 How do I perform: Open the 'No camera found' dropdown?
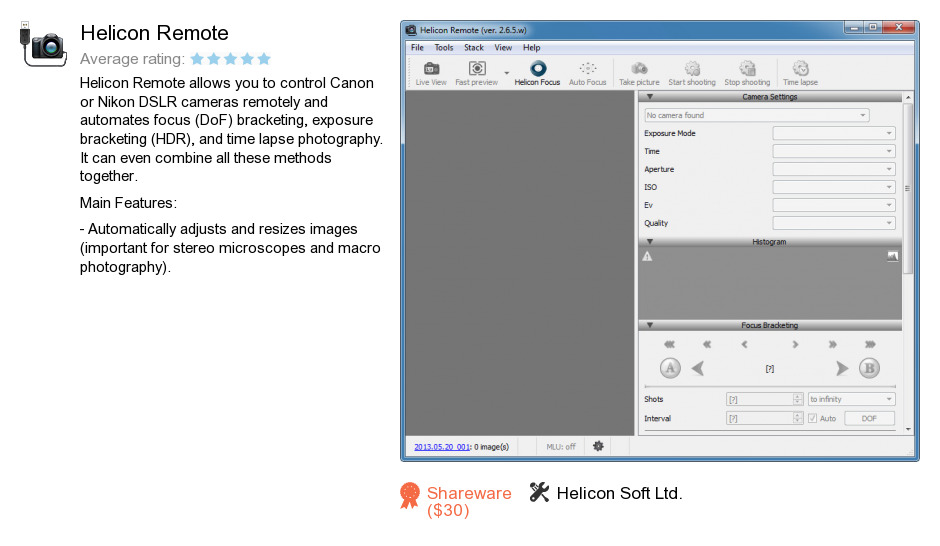(x=757, y=115)
